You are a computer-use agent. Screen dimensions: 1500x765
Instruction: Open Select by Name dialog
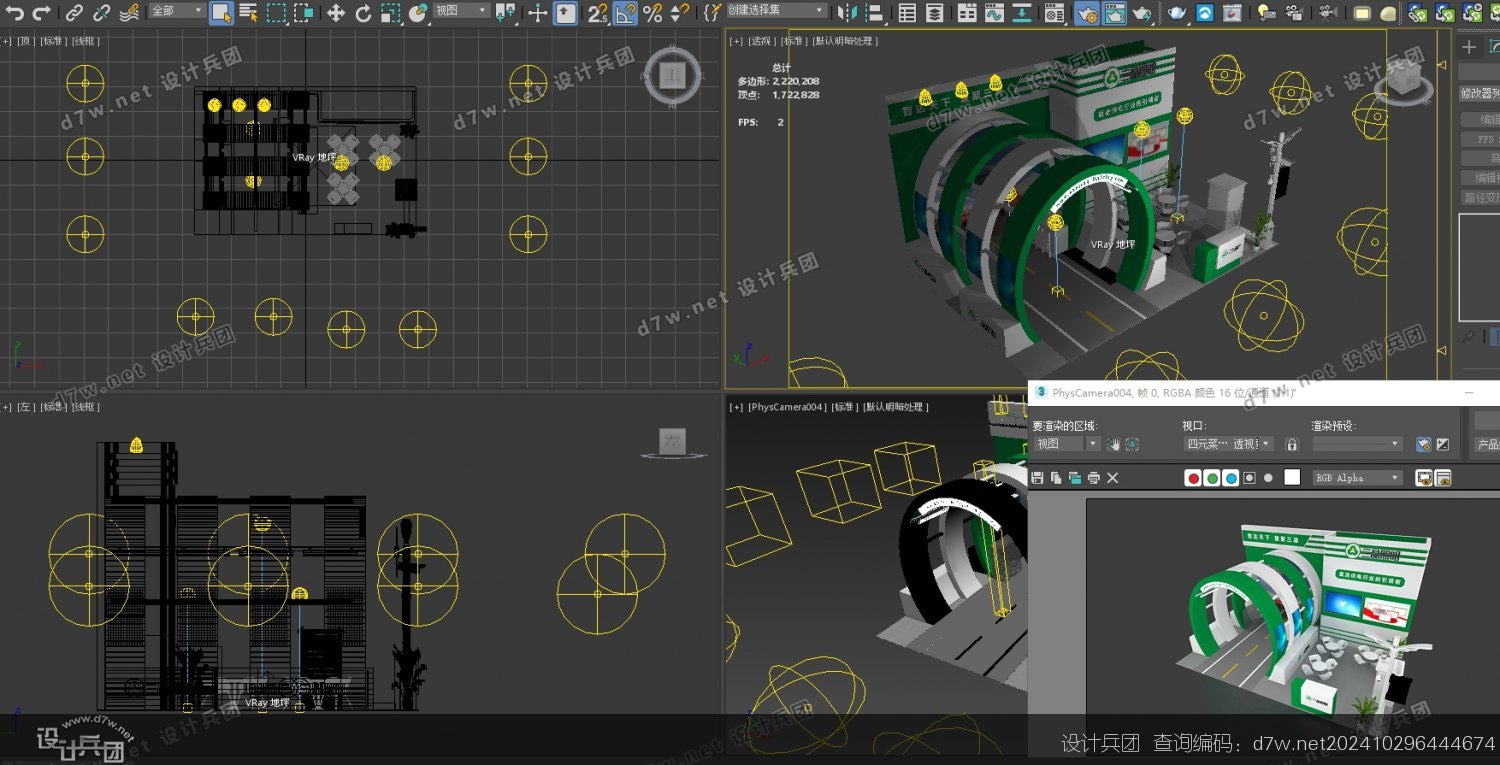pos(248,13)
